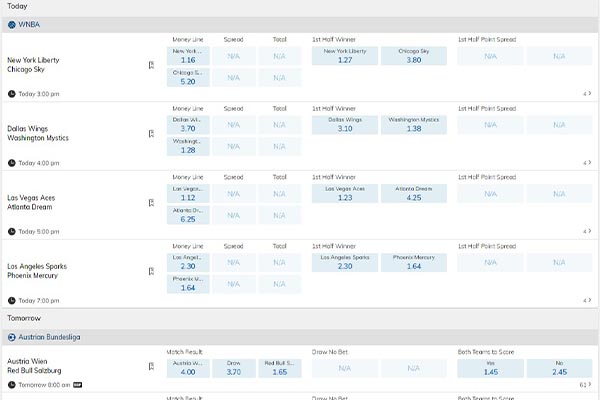Click the Today 7:00 pm start time
Viewport: 600px width, 400px height.
[39, 300]
